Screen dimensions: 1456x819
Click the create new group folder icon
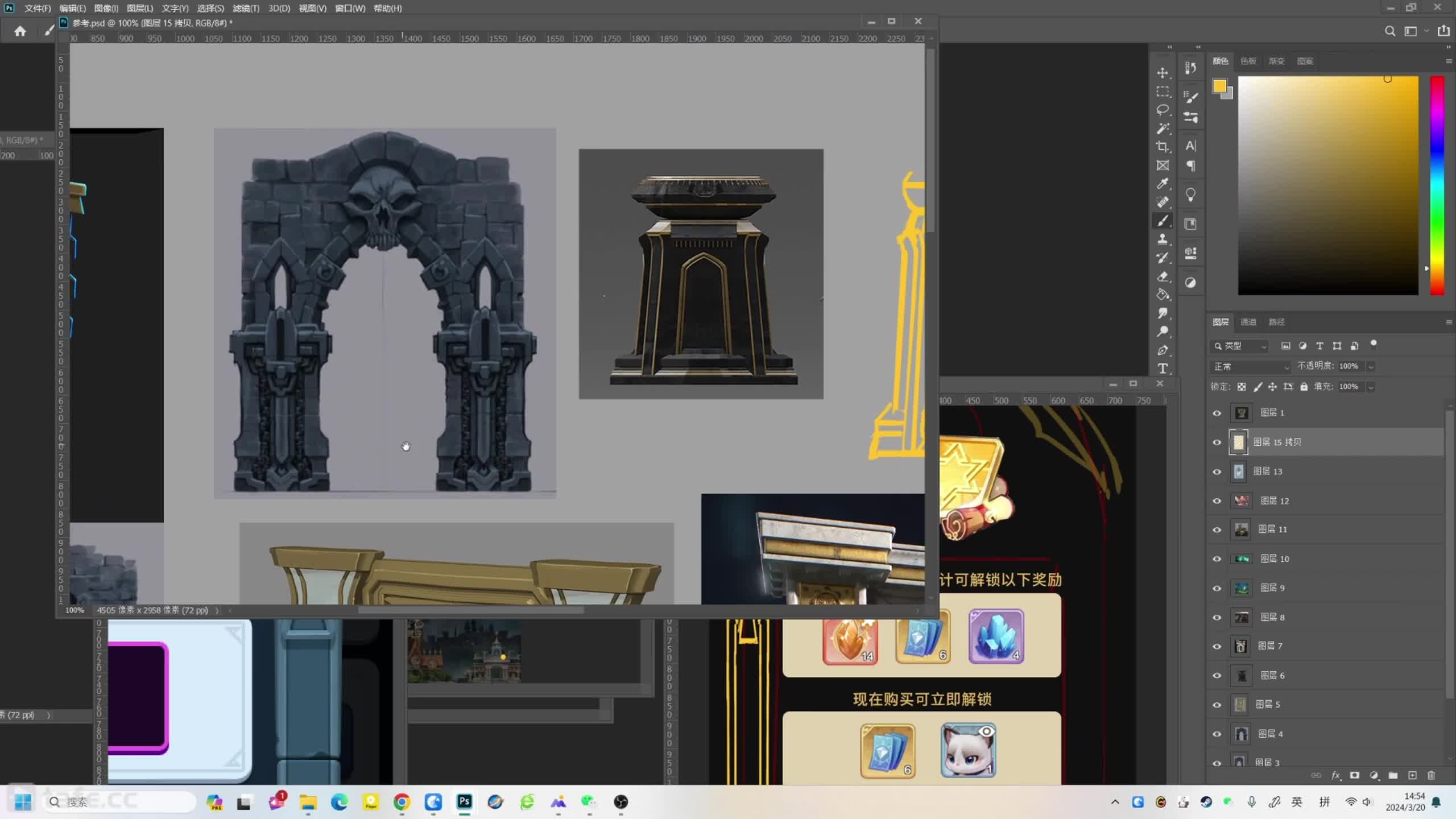coord(1393,775)
